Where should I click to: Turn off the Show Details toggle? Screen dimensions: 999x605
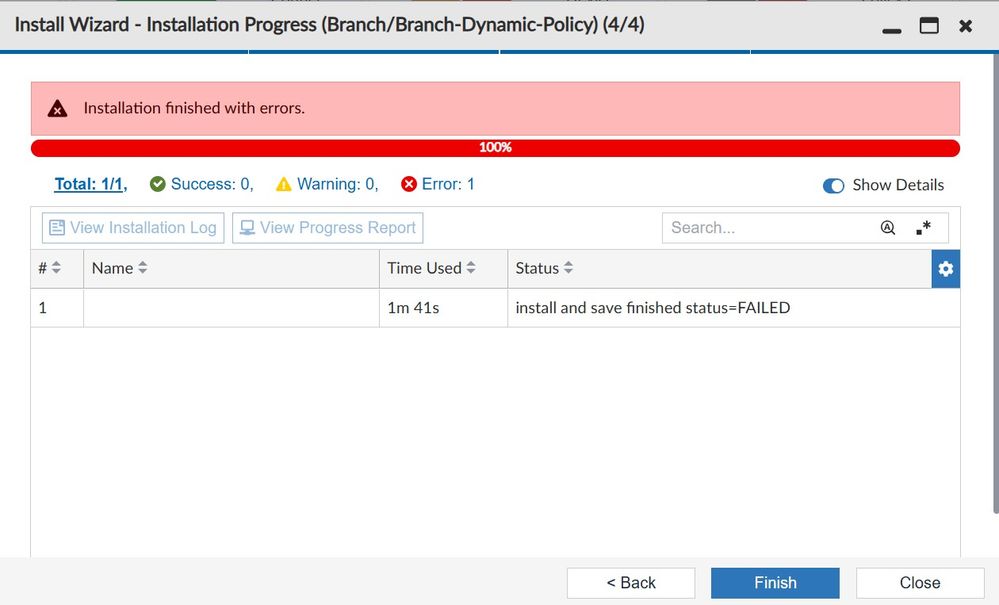point(833,185)
